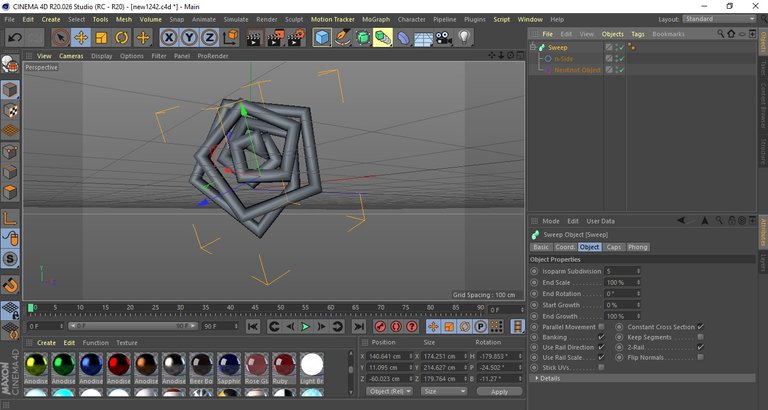Open Edit Render Settings icon
Viewport: 768px width, 410px height.
[x=297, y=38]
